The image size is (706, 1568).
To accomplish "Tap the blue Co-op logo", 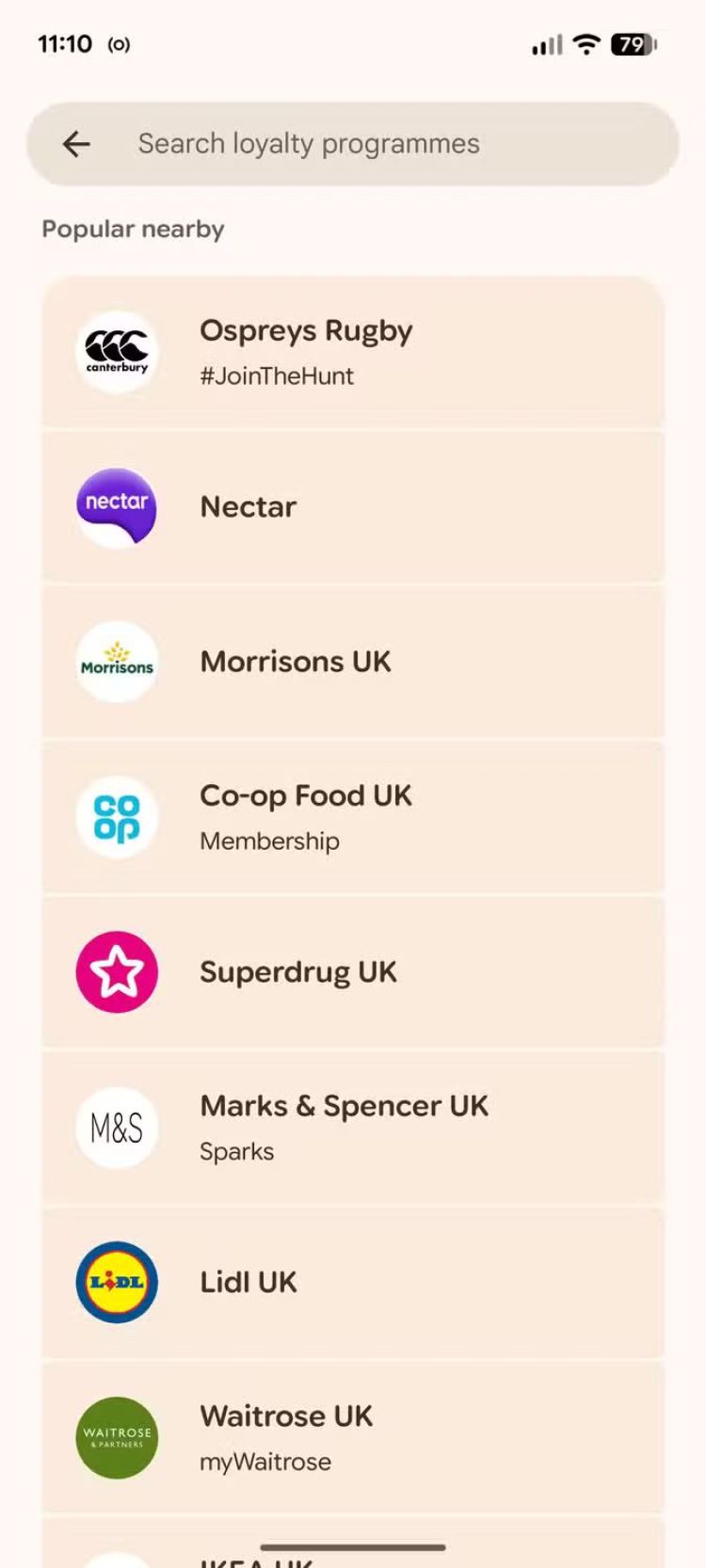I will 117,818.
